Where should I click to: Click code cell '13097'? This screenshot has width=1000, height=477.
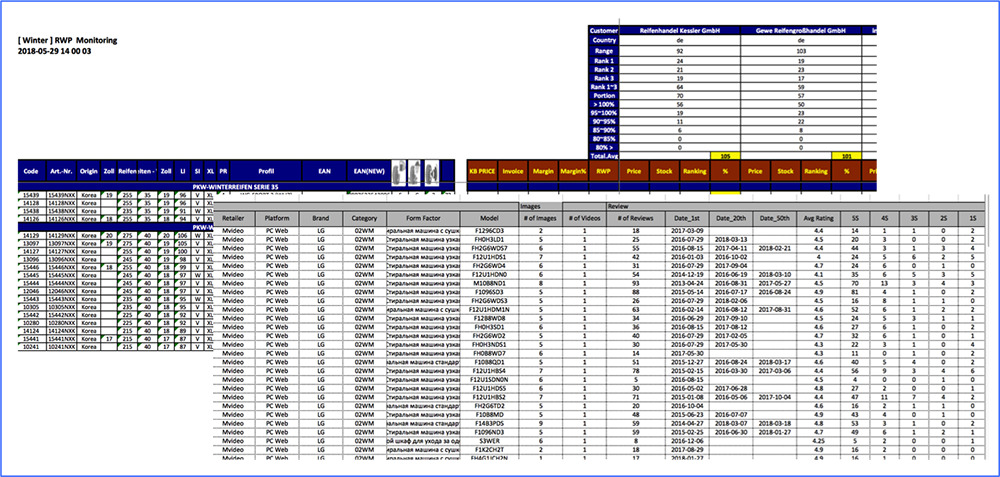(x=31, y=243)
